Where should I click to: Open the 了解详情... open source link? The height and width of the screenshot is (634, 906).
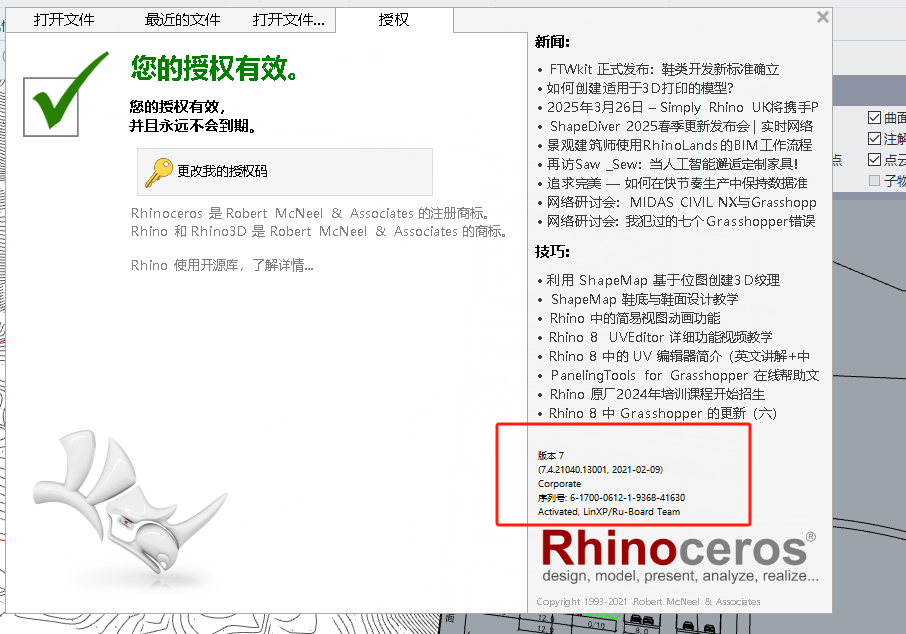[x=283, y=265]
